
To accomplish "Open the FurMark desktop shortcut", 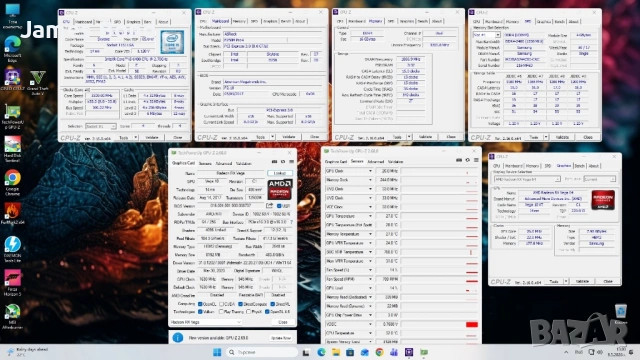I will [12, 214].
